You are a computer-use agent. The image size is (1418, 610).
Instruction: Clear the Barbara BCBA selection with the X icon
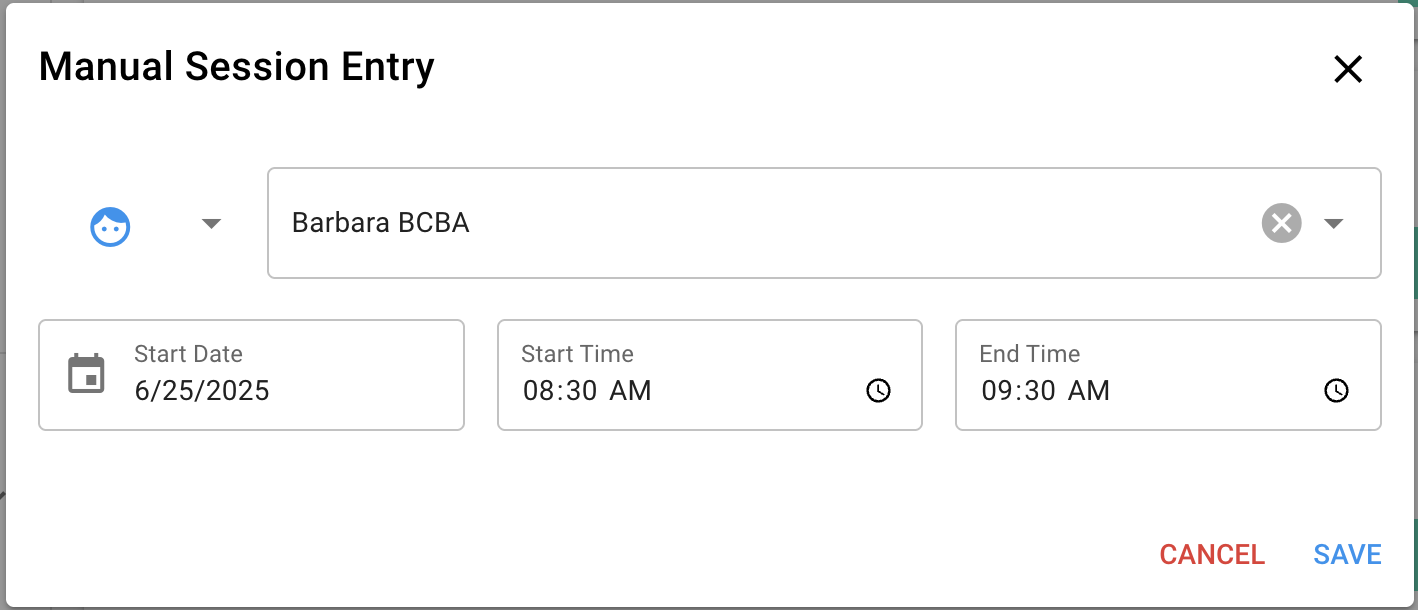pyautogui.click(x=1281, y=223)
